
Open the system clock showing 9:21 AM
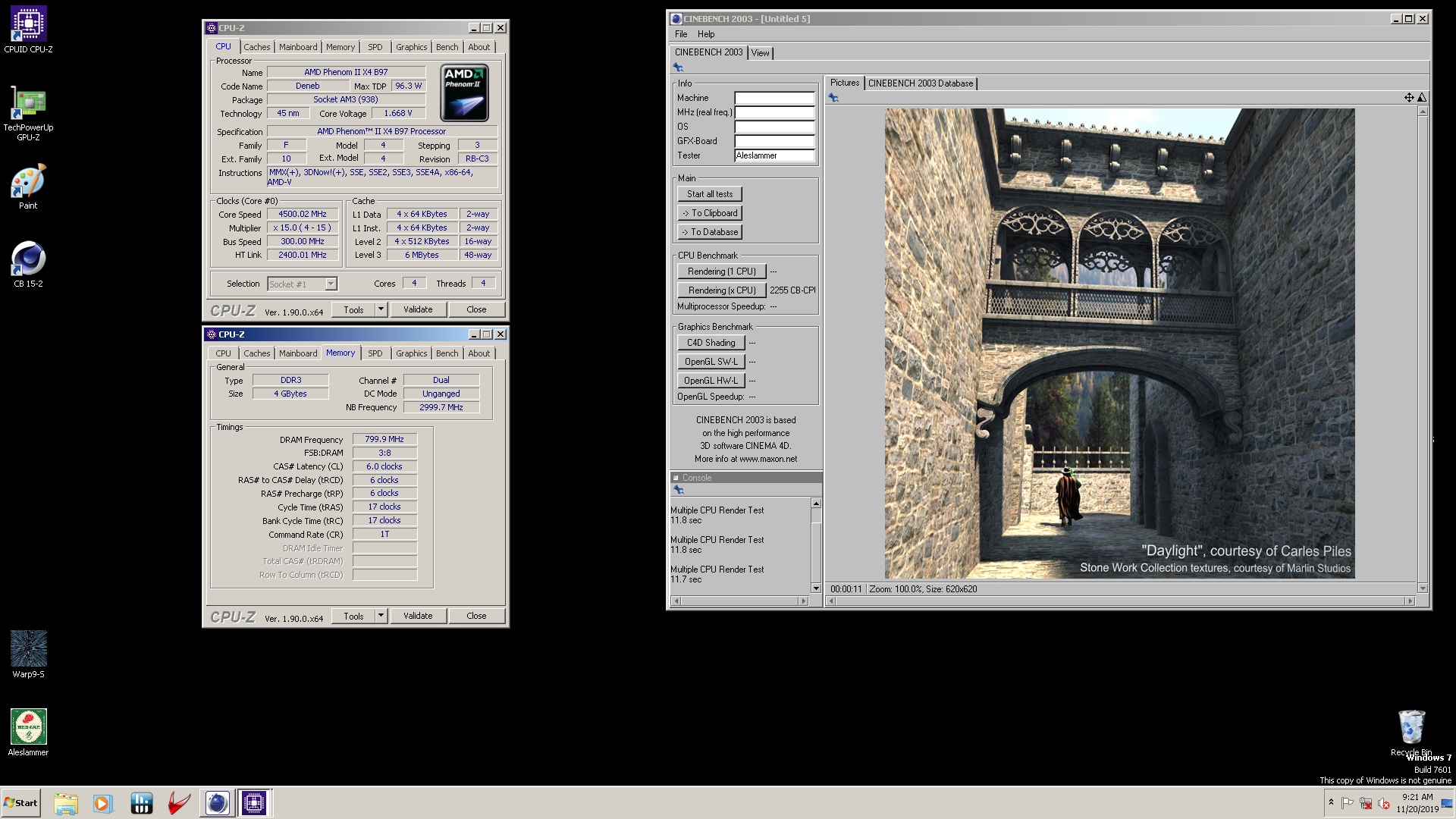click(x=1417, y=803)
